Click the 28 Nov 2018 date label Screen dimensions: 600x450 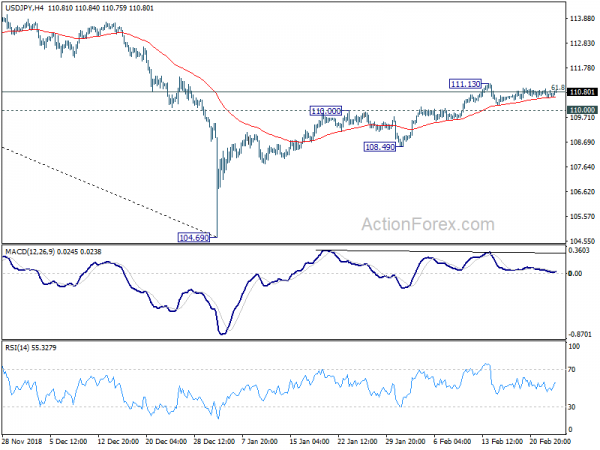22,441
